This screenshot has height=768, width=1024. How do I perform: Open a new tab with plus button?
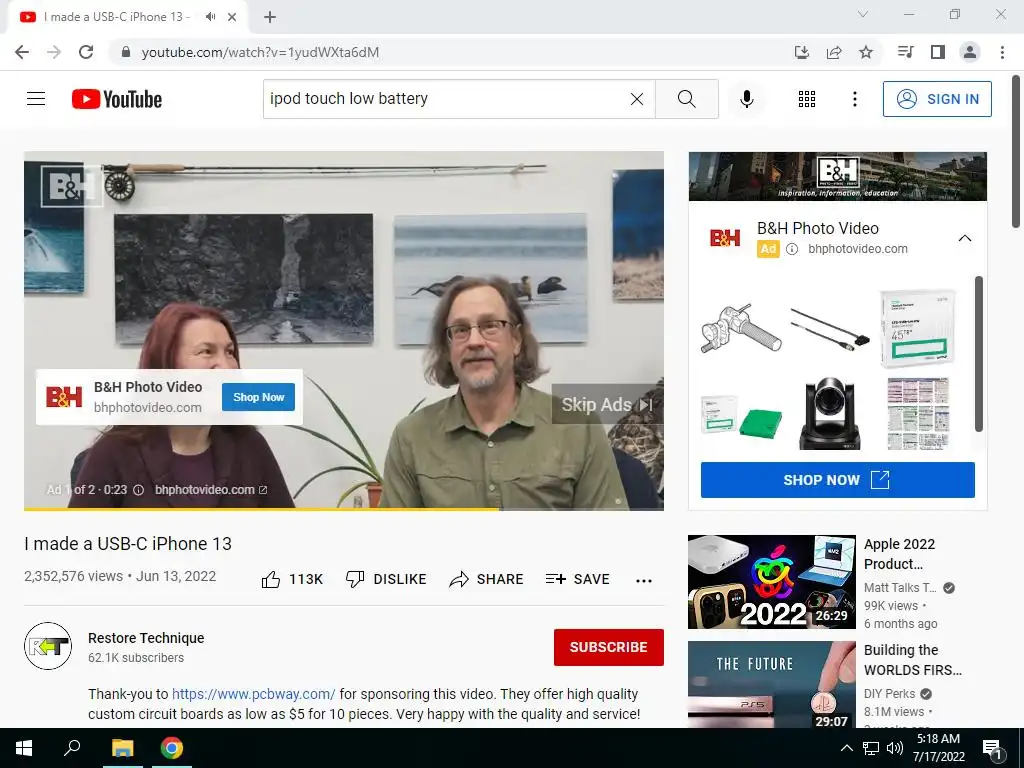click(270, 17)
